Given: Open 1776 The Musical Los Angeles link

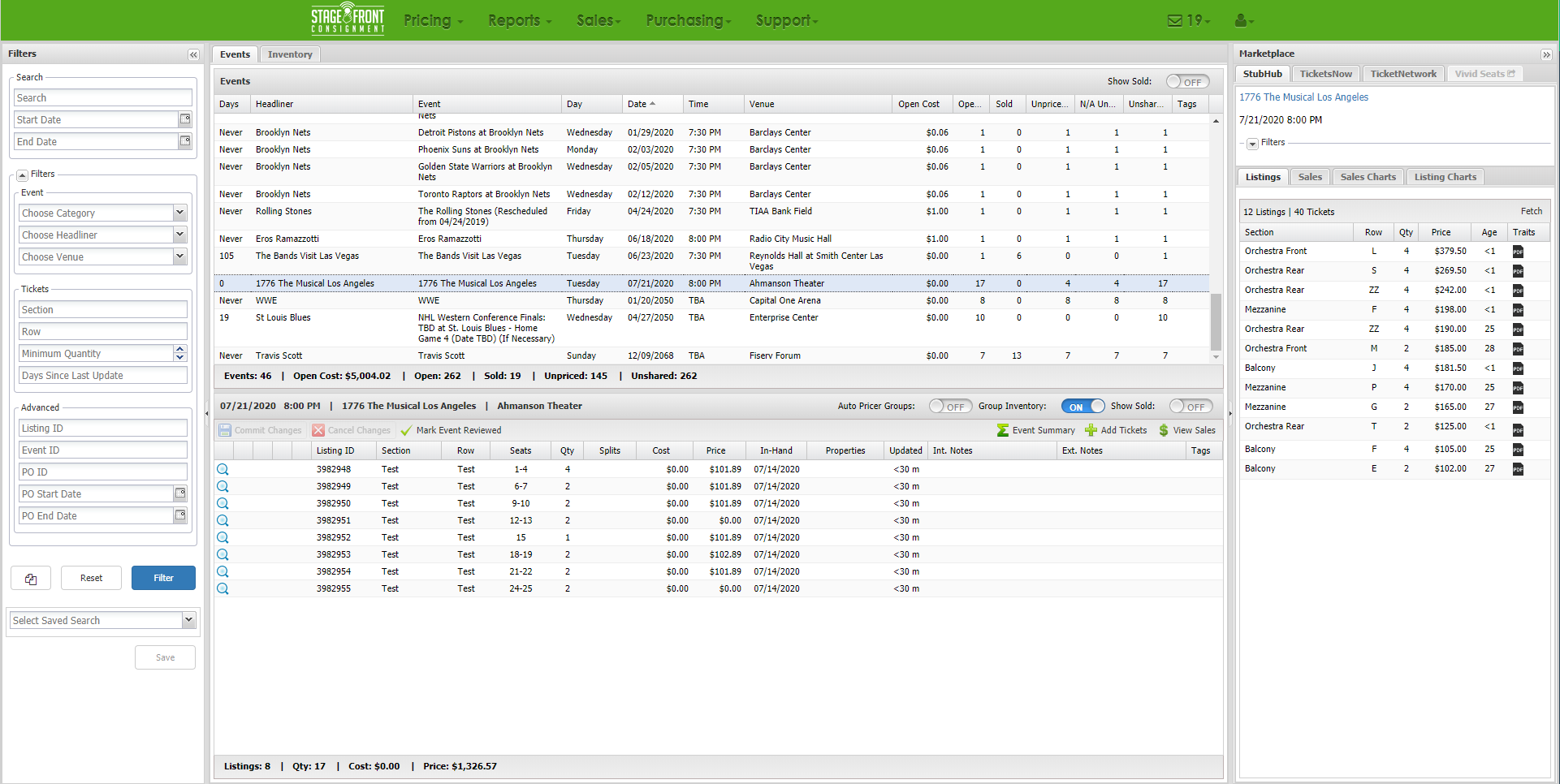Looking at the screenshot, I should pyautogui.click(x=1303, y=97).
